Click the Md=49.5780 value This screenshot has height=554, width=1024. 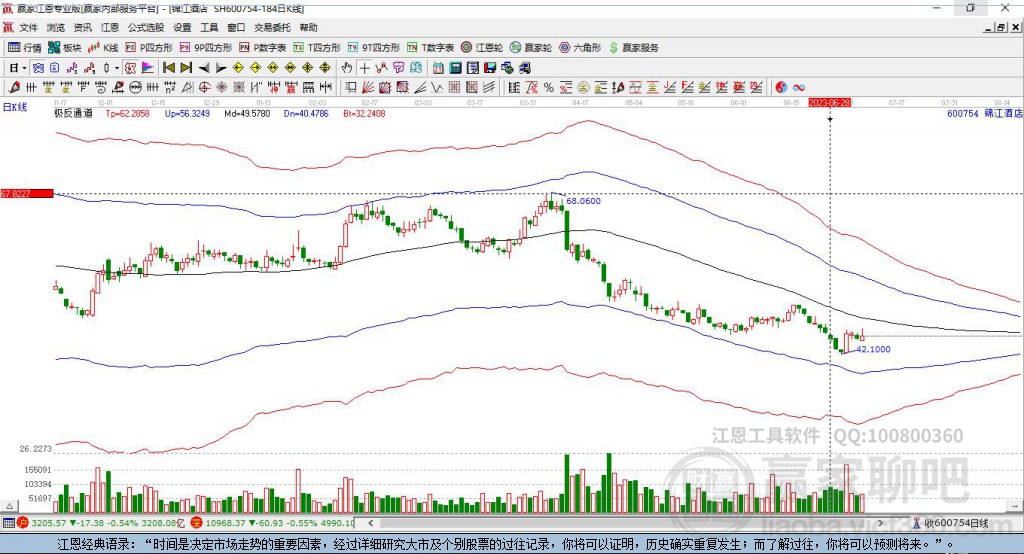pos(247,113)
